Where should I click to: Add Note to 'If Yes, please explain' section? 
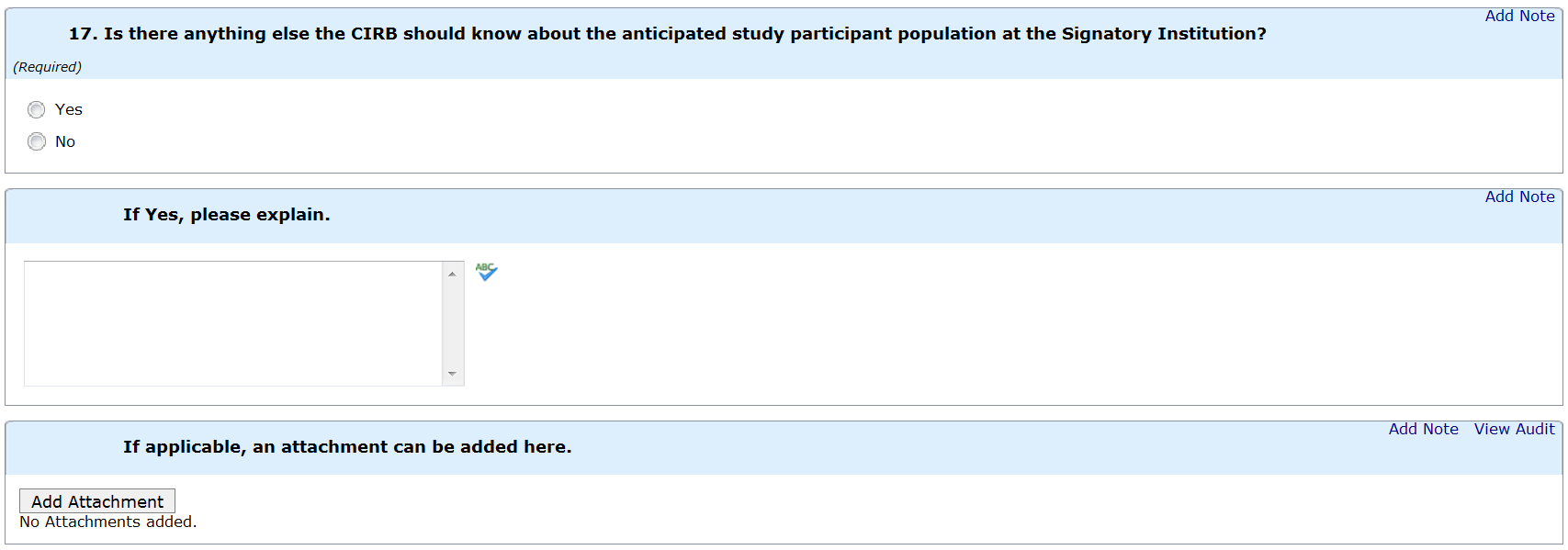coord(1519,196)
